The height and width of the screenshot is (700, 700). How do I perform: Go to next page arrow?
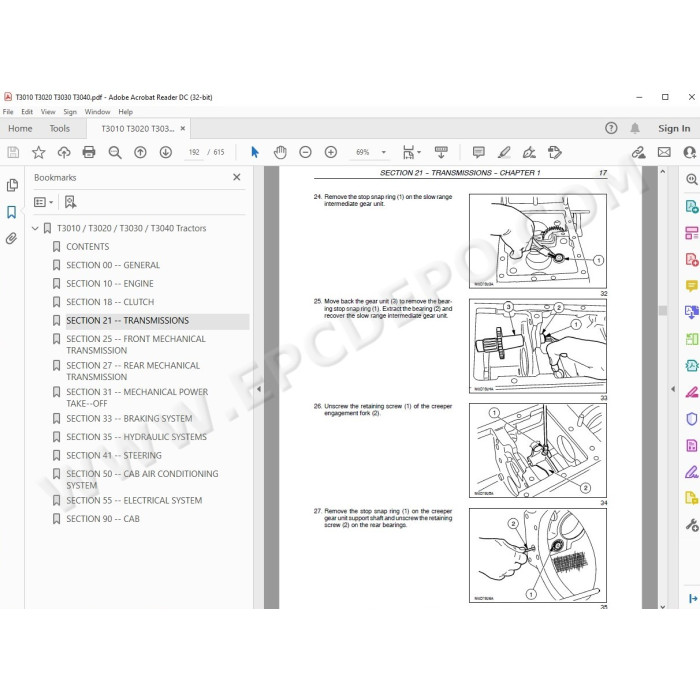tap(166, 152)
